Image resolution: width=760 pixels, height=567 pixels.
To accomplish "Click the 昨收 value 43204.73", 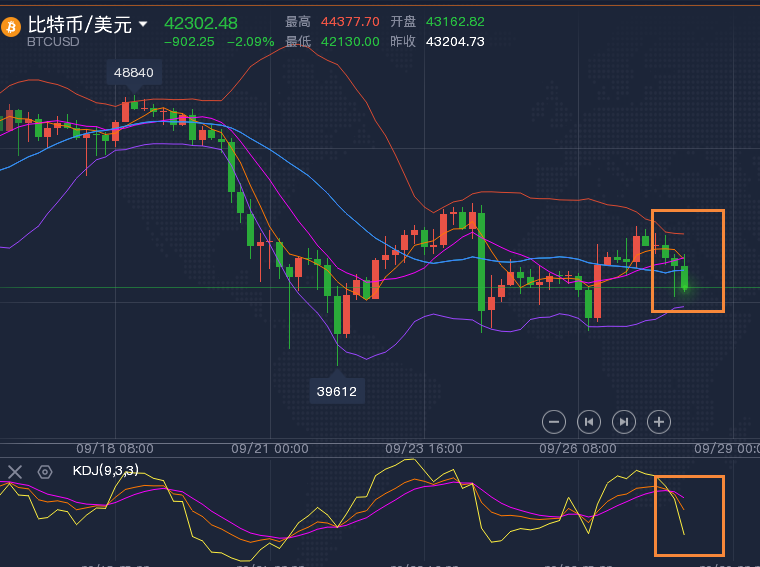I will point(455,41).
